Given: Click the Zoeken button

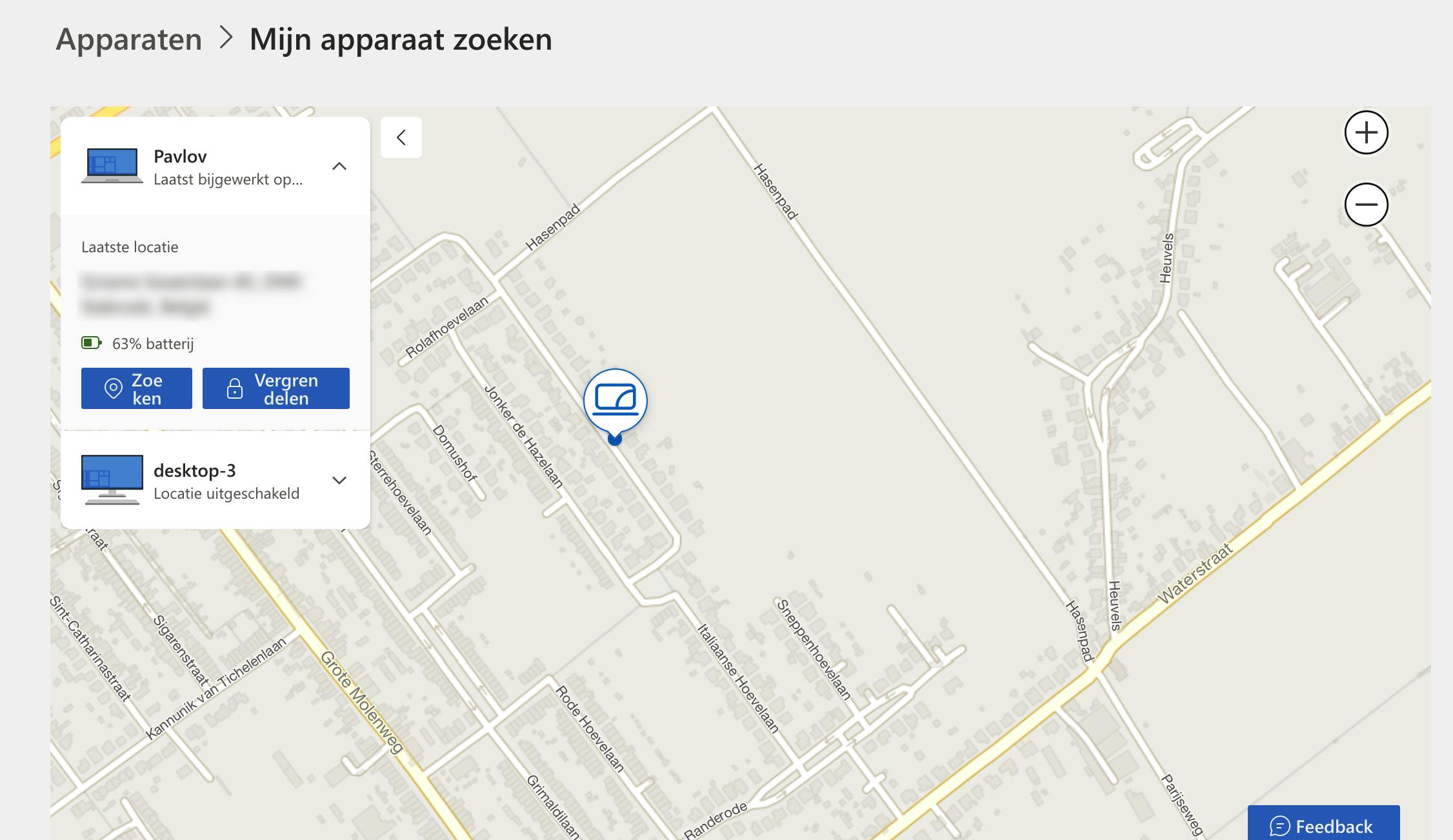Looking at the screenshot, I should [137, 388].
